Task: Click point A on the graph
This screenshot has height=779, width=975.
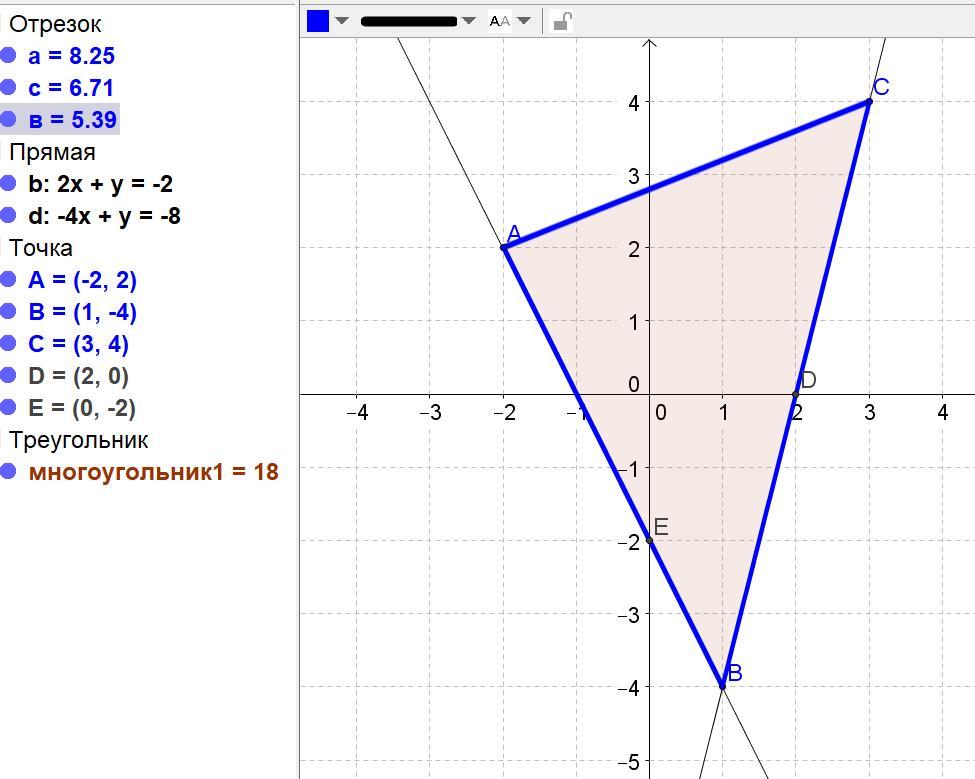Action: (504, 247)
